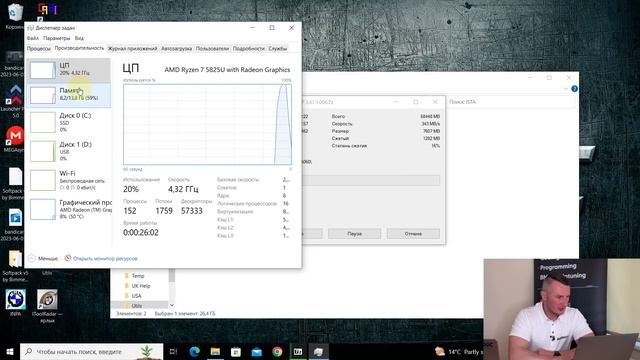Switch to the Подробности tab
The image size is (640, 360).
click(249, 49)
